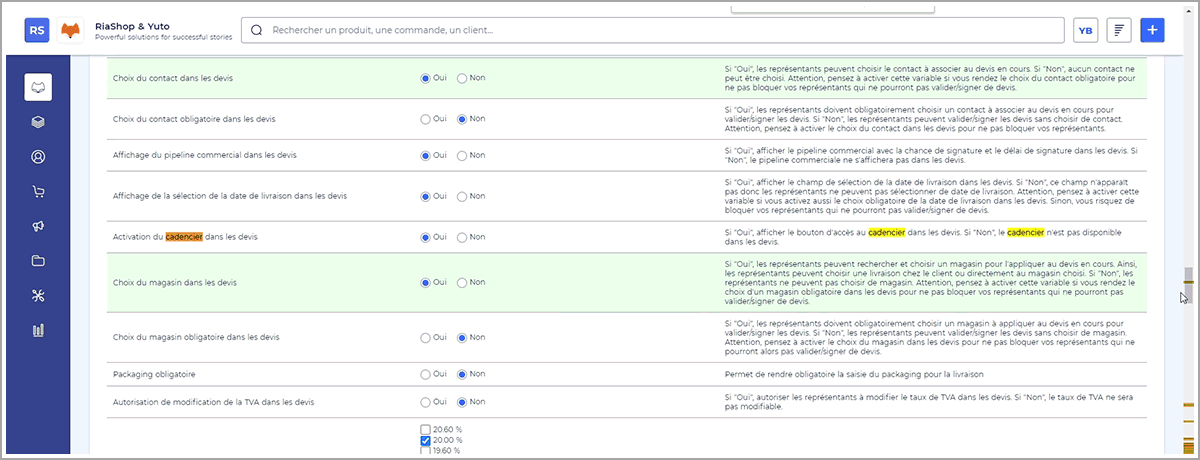Set 'Choix du contact obligatoire' to Oui
Image resolution: width=1200 pixels, height=460 pixels.
tap(426, 119)
